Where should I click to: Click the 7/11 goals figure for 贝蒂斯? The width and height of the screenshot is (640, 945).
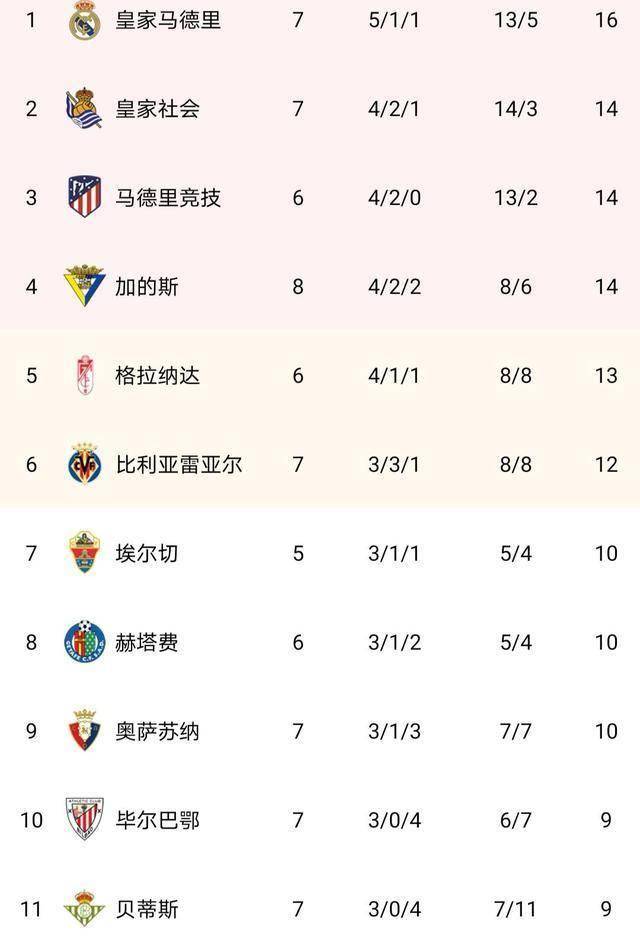click(515, 909)
